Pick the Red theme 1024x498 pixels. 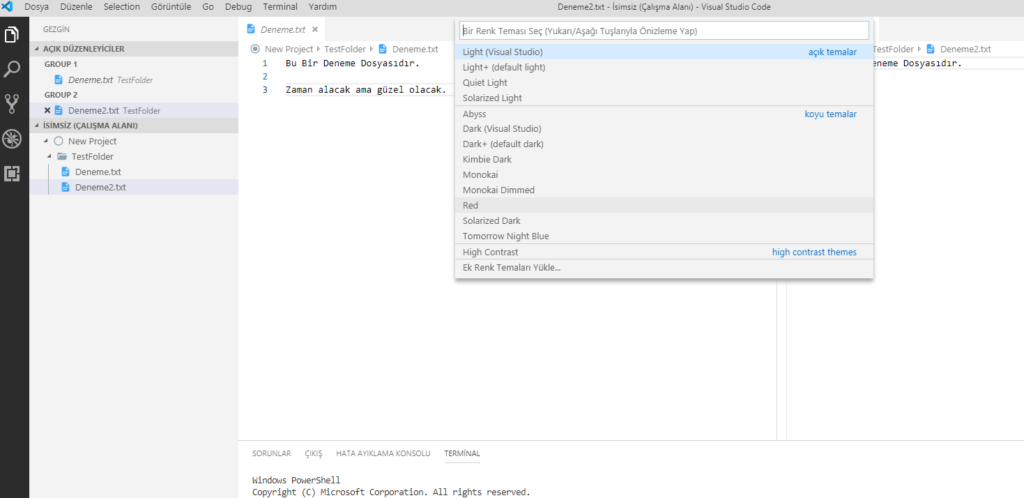(664, 206)
